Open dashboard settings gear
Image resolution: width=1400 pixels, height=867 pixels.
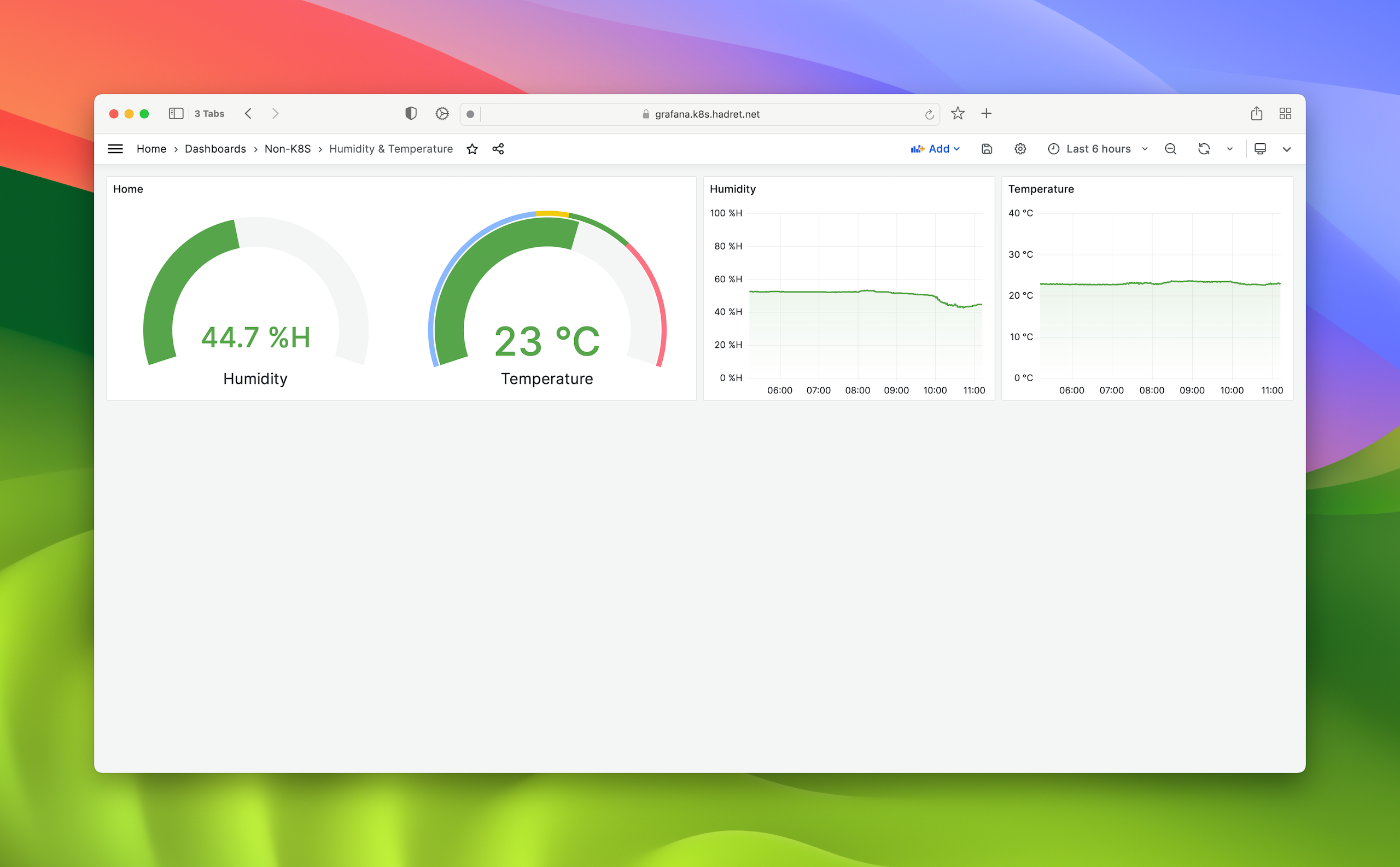point(1020,149)
